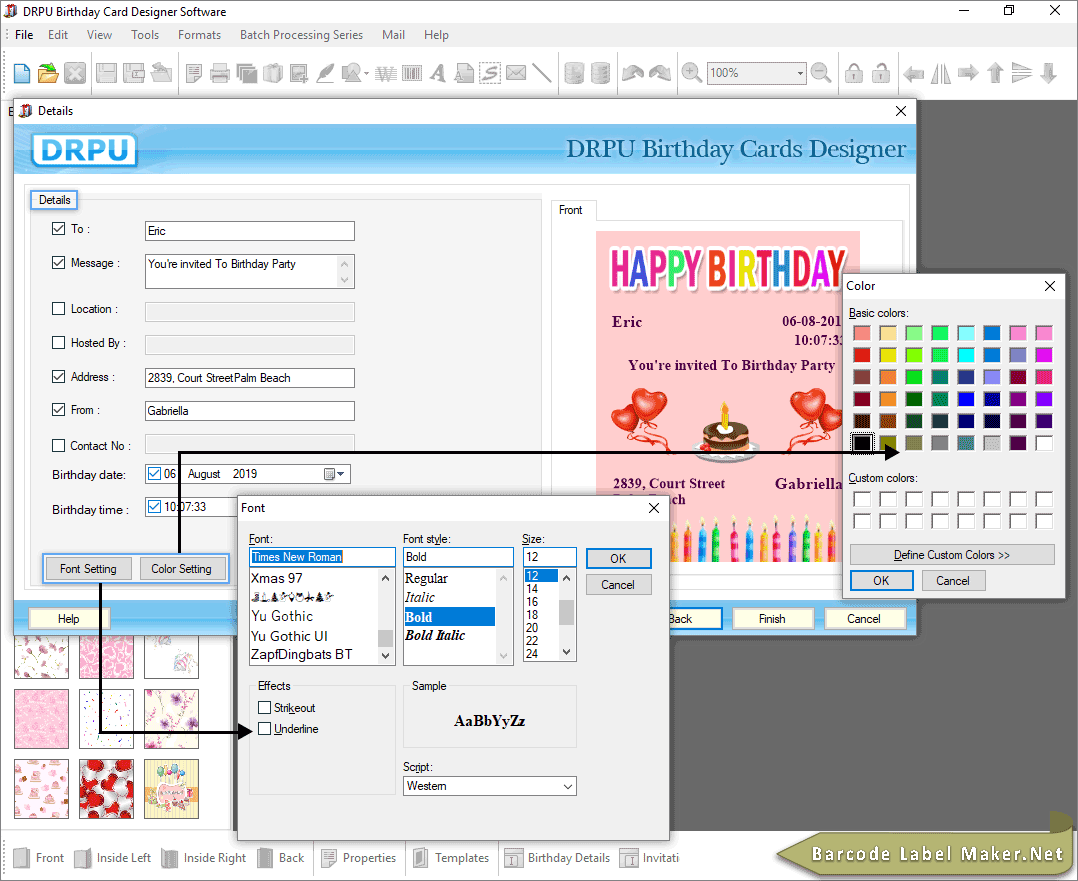This screenshot has width=1078, height=881.
Task: Open the zoom 100% dropdown
Action: tap(800, 73)
